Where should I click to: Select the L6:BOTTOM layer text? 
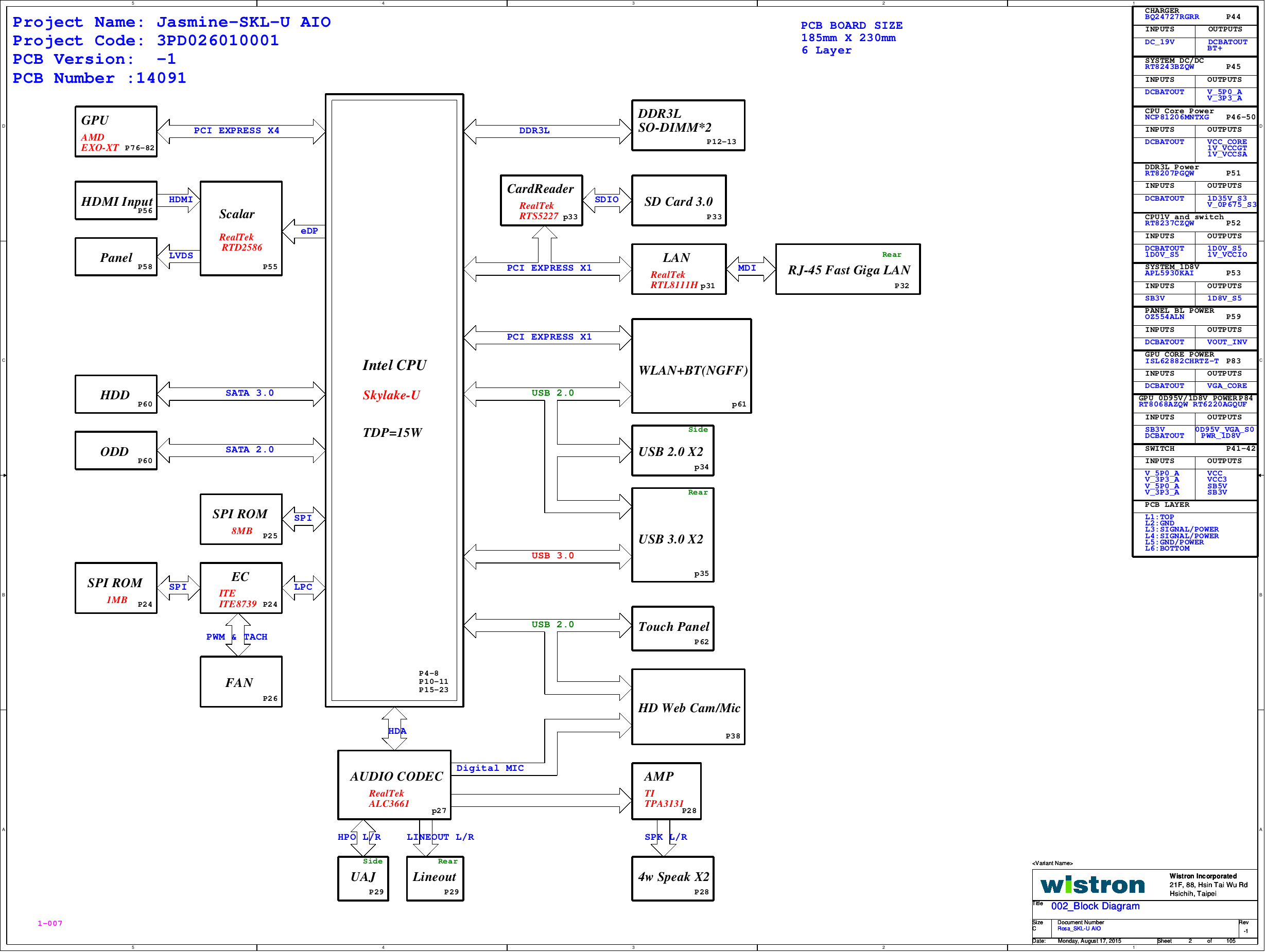pos(1167,549)
